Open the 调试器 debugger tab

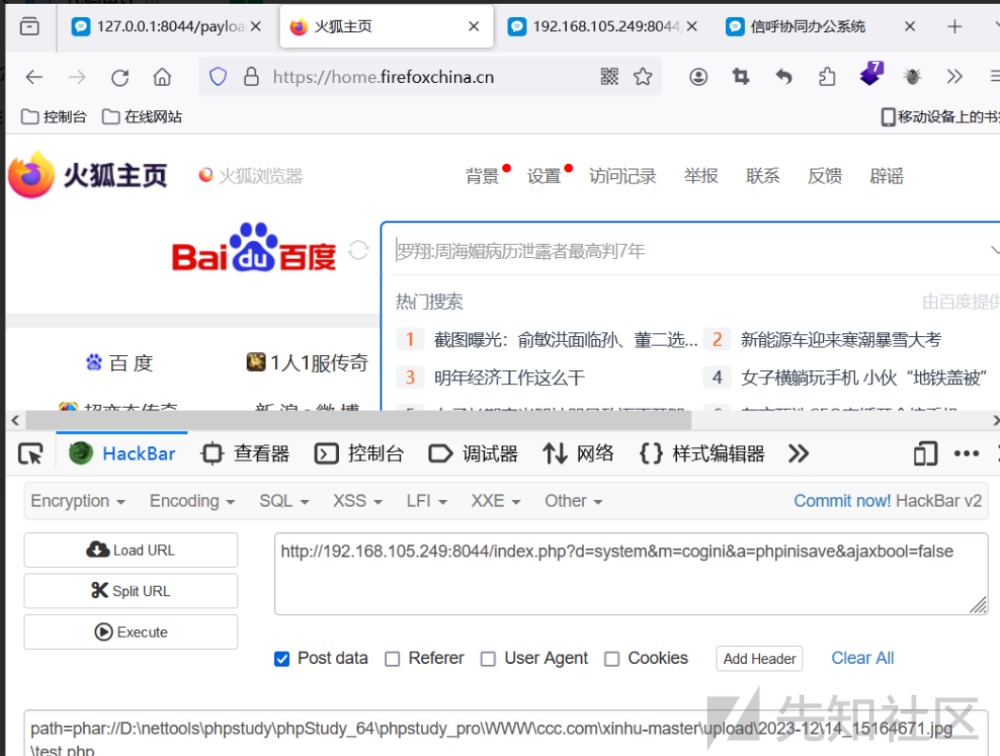tap(473, 454)
